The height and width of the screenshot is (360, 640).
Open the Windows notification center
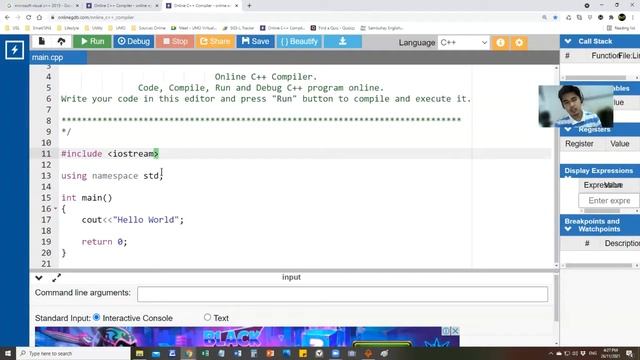[629, 353]
